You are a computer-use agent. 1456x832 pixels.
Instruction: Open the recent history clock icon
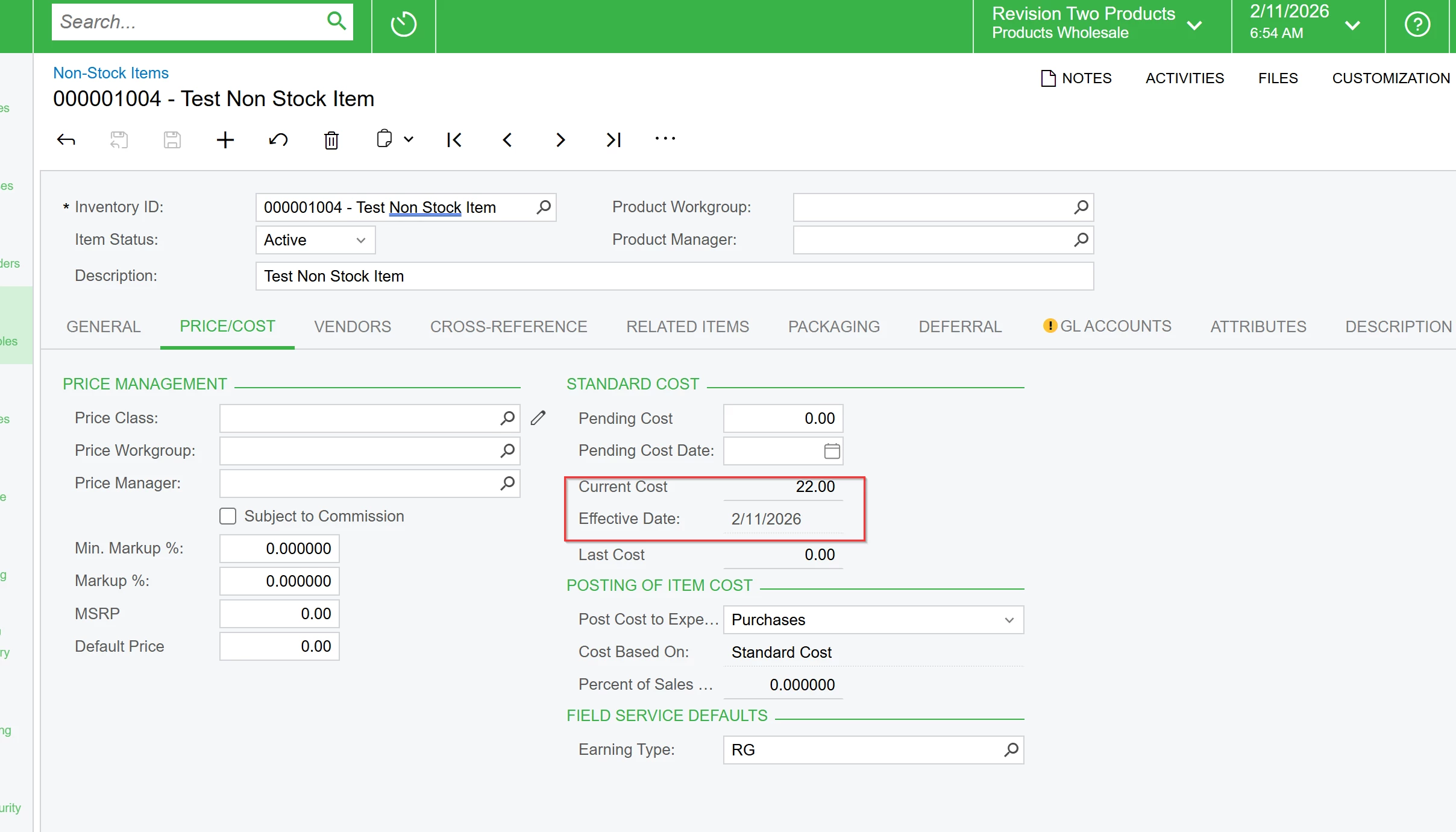point(403,25)
